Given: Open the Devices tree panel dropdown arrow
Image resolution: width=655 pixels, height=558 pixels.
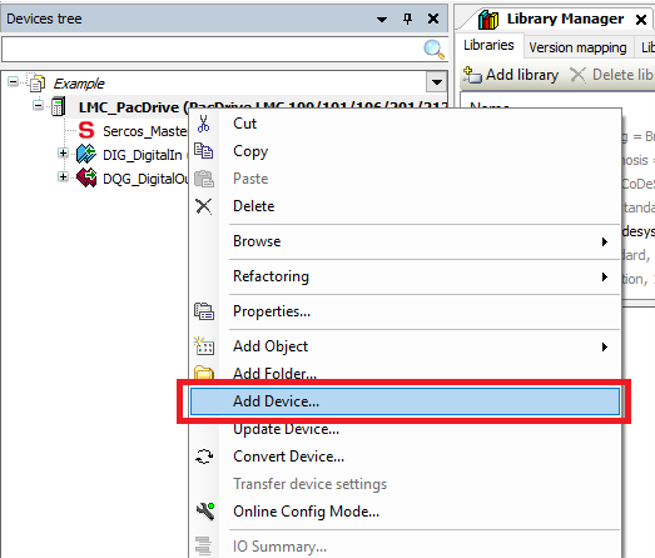Looking at the screenshot, I should pos(382,19).
